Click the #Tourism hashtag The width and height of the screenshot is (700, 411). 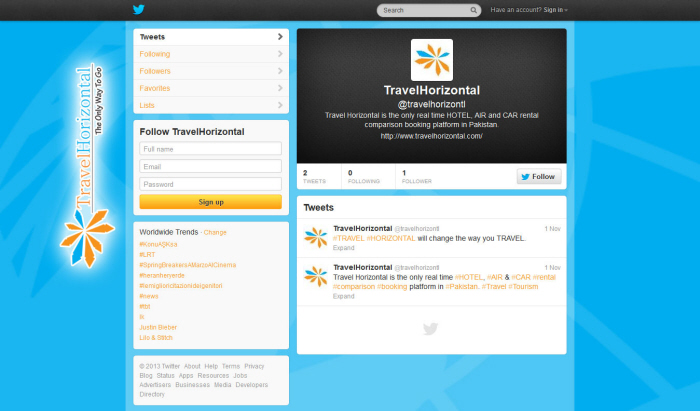tap(523, 286)
